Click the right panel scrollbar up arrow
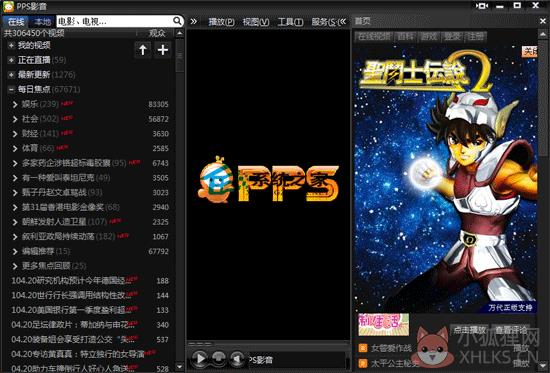This screenshot has width=550, height=373. [543, 34]
